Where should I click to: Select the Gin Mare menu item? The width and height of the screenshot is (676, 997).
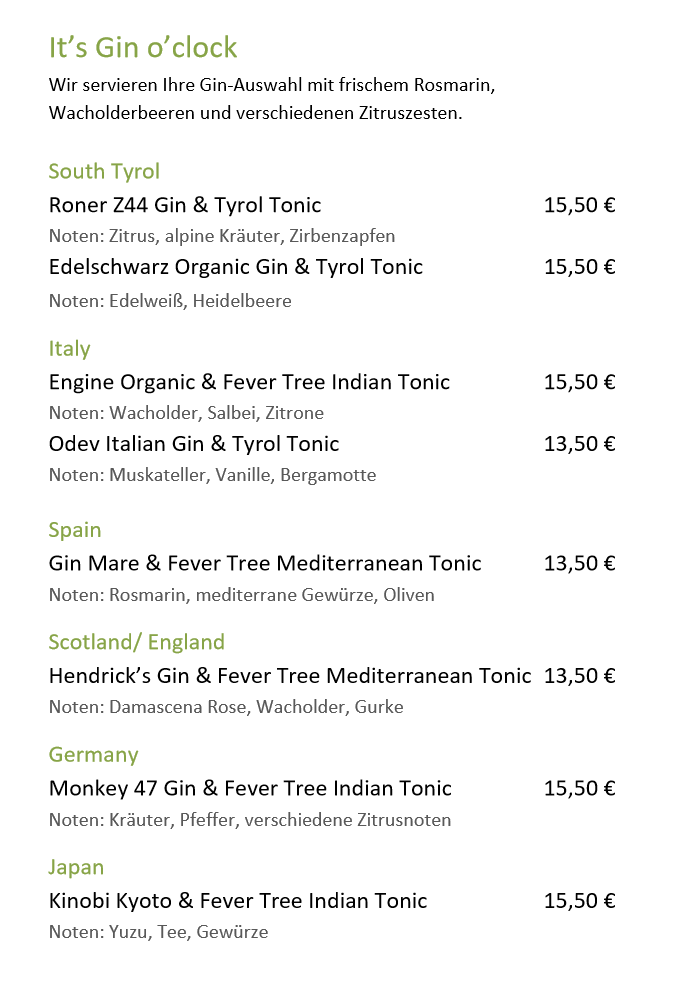[265, 563]
